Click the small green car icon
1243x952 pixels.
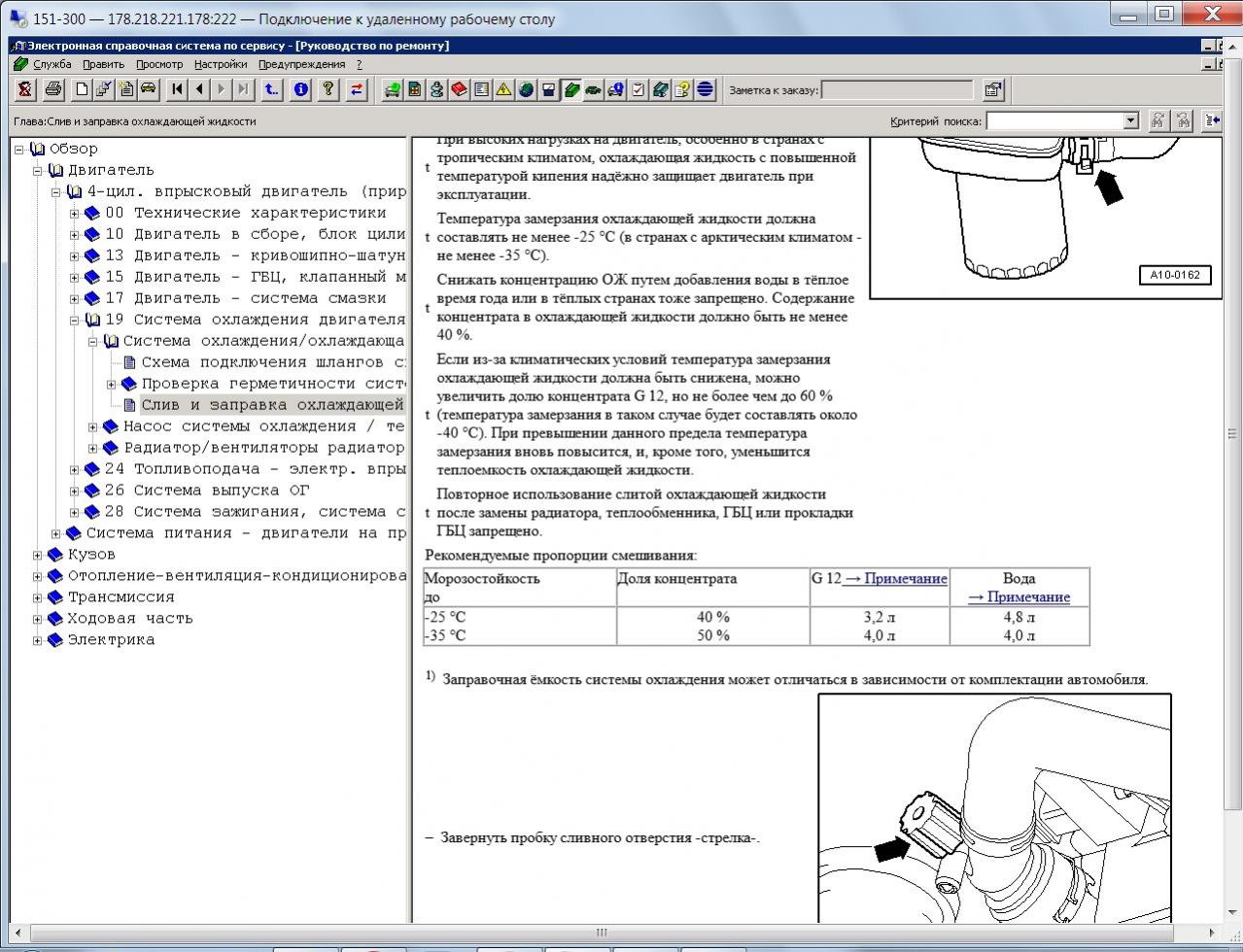click(593, 90)
